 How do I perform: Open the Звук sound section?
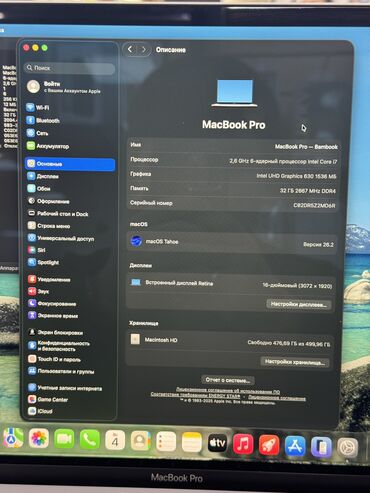click(38, 291)
